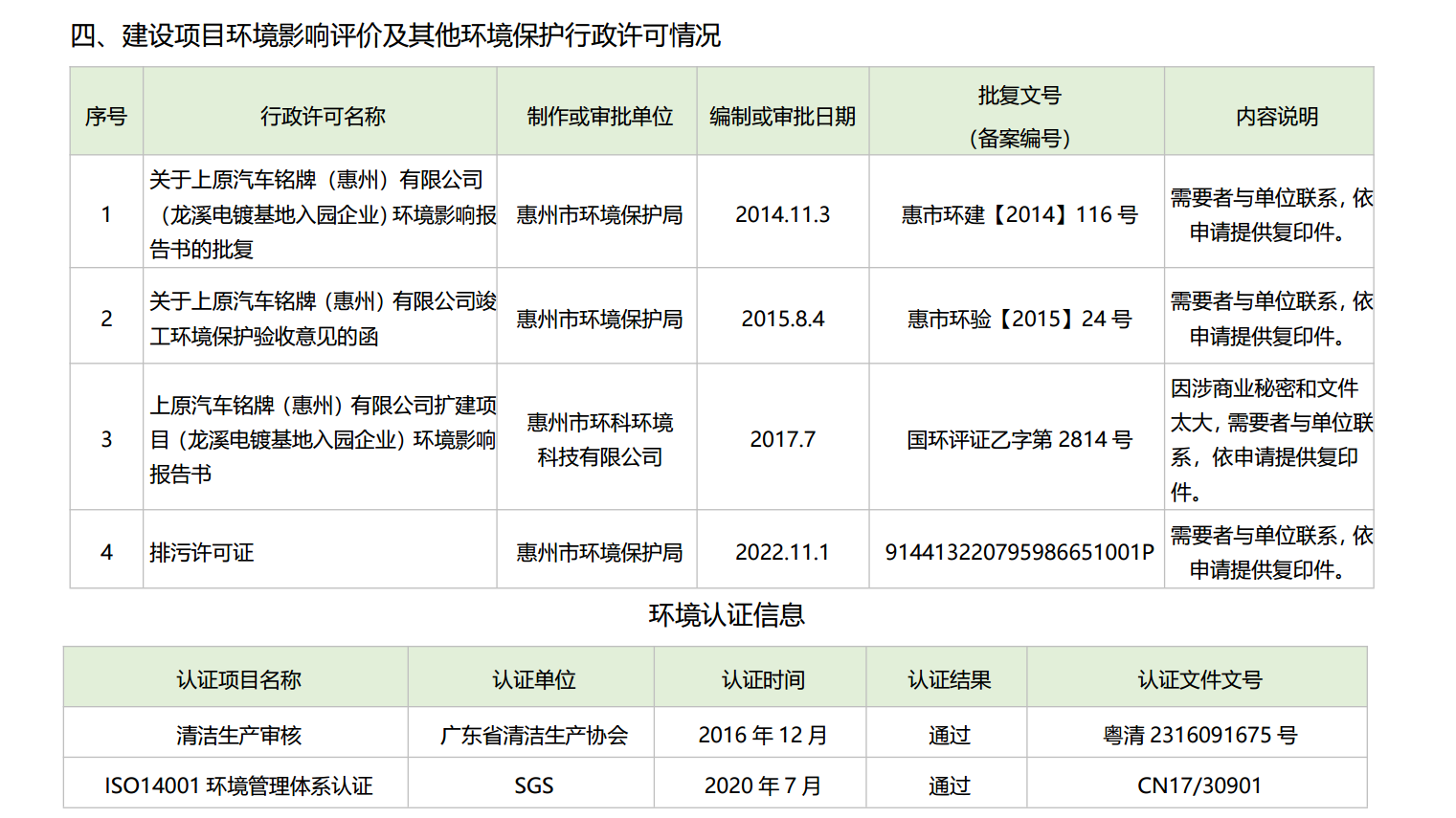Click the 环境认证信息 subheading
The width and height of the screenshot is (1456, 818).
click(x=727, y=614)
